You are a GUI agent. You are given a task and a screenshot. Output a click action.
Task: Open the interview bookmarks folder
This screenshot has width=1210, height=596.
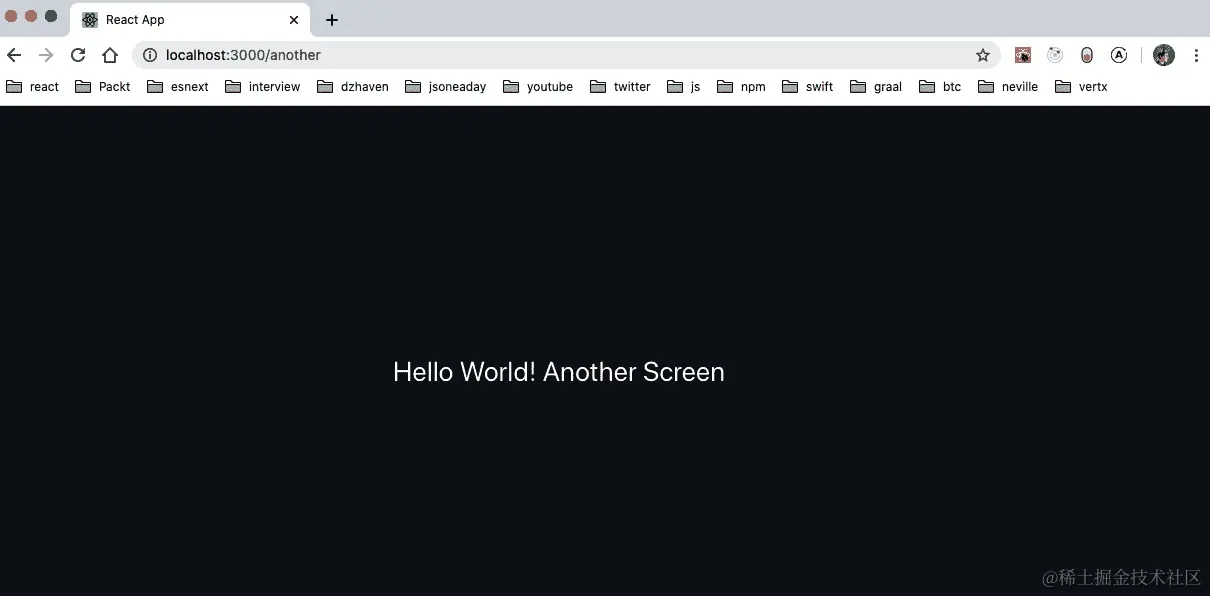point(263,87)
